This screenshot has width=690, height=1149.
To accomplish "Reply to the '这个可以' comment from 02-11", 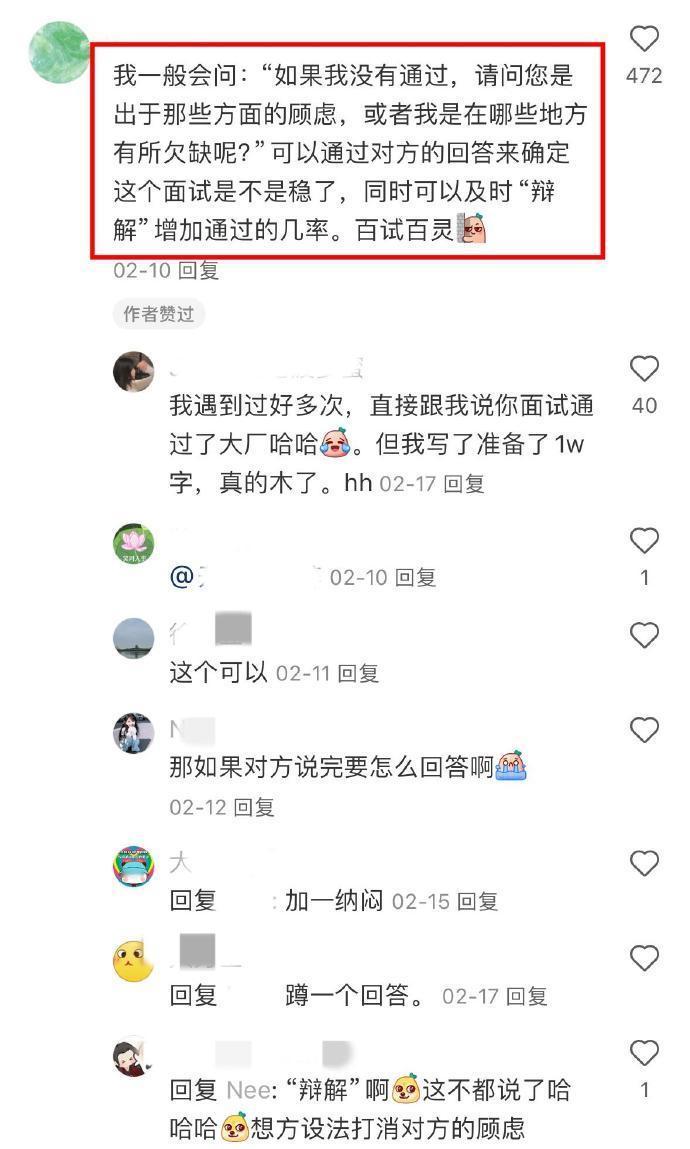I will pos(358,673).
